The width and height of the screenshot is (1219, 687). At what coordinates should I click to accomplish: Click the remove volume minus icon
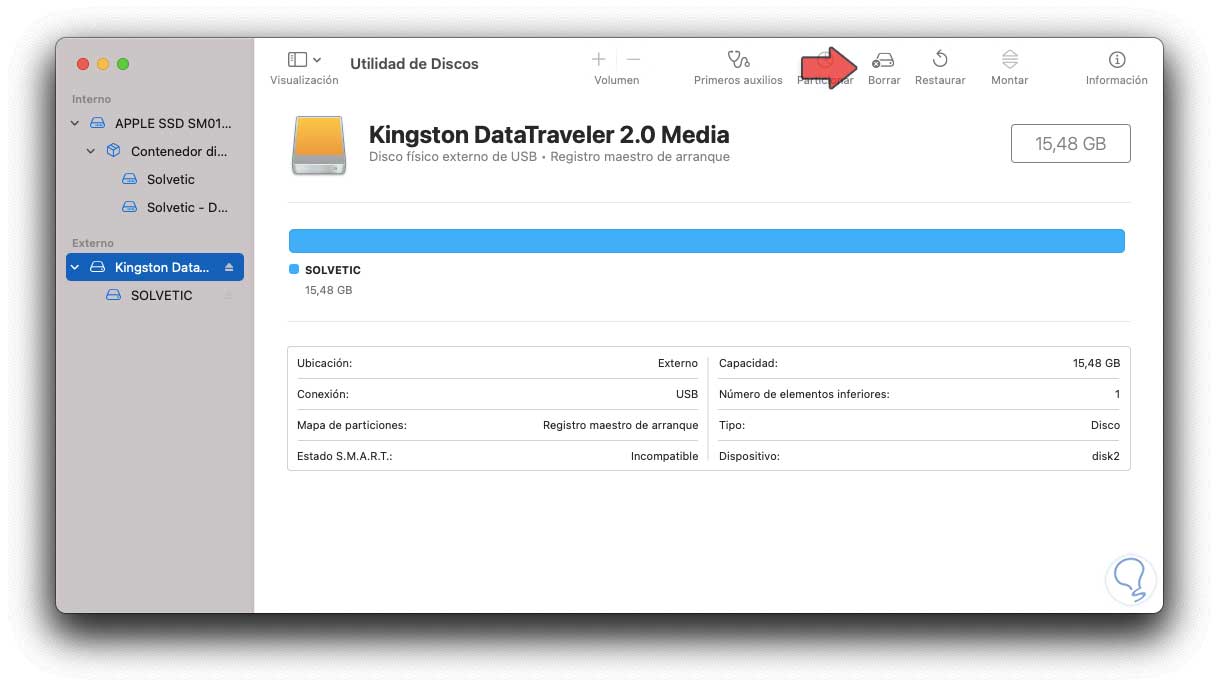(x=633, y=60)
